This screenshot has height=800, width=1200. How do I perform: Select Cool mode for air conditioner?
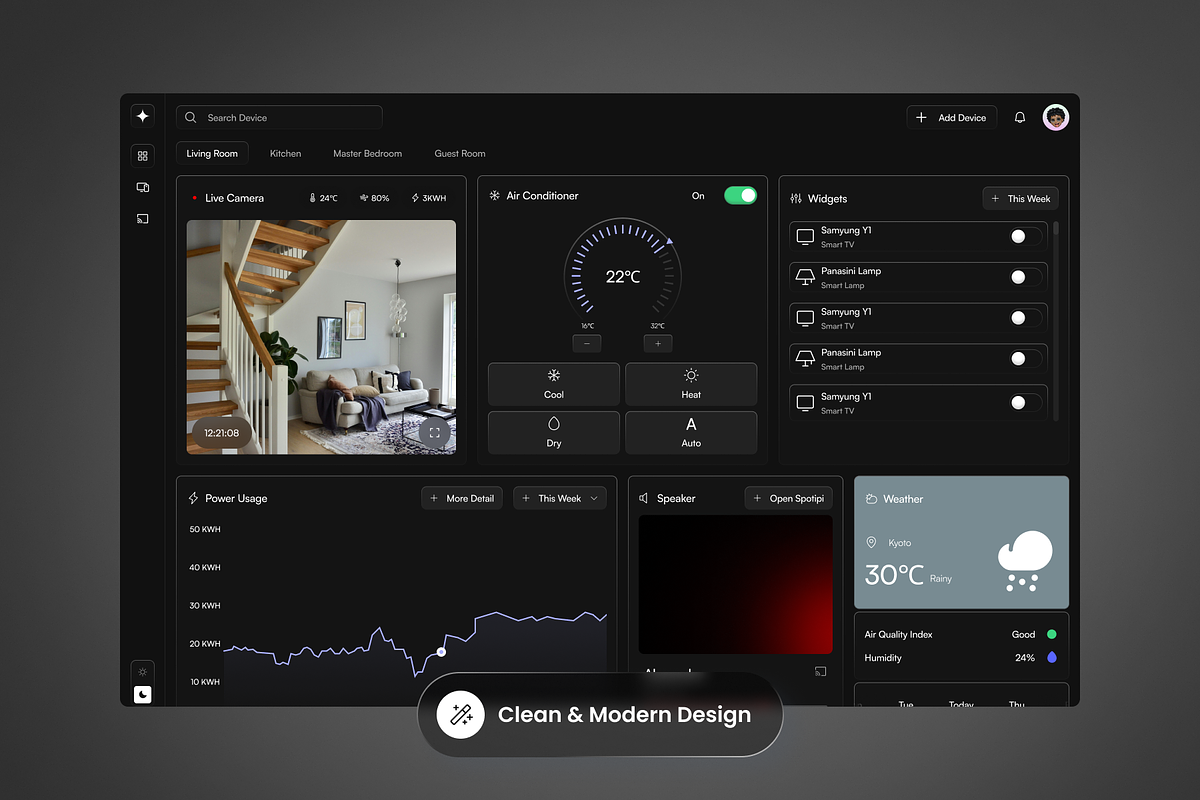coord(554,384)
